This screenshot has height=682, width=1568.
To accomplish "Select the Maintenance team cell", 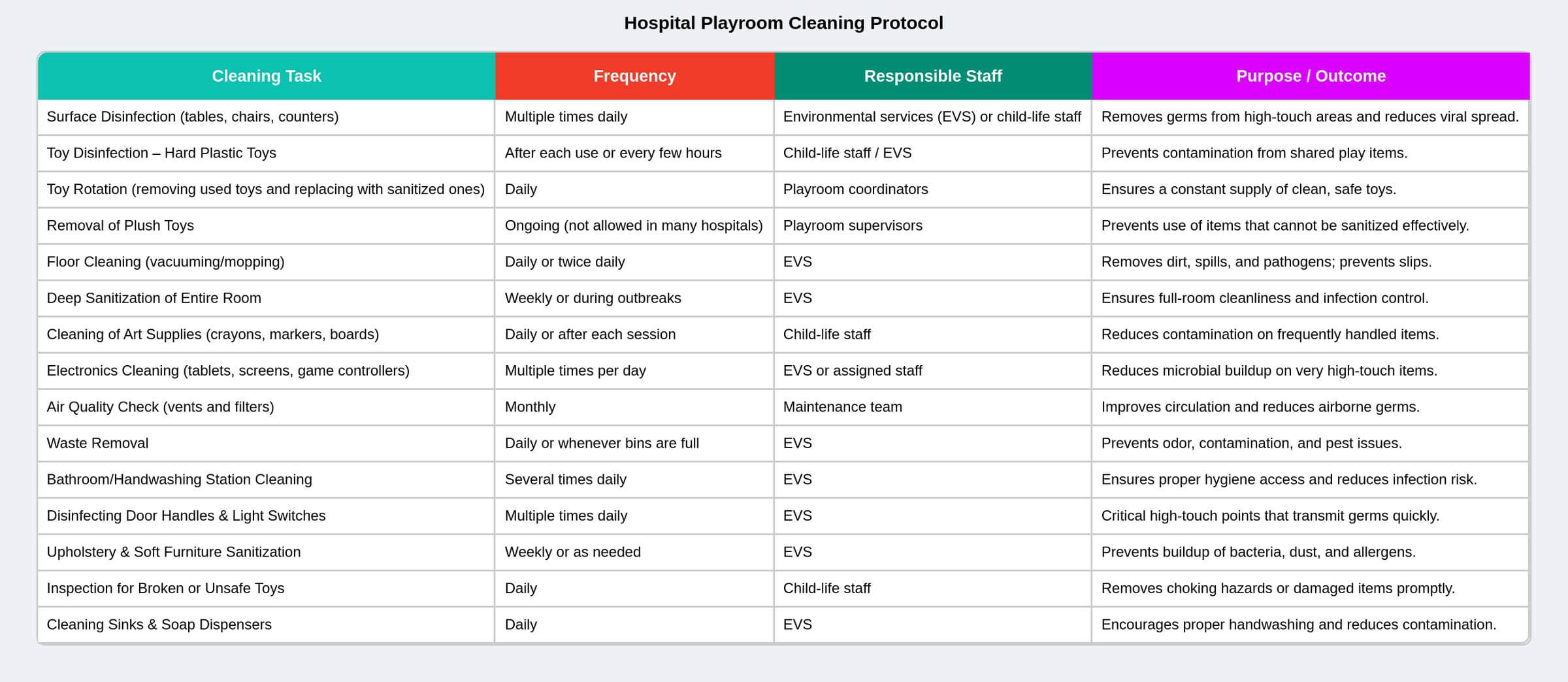I will point(842,407).
